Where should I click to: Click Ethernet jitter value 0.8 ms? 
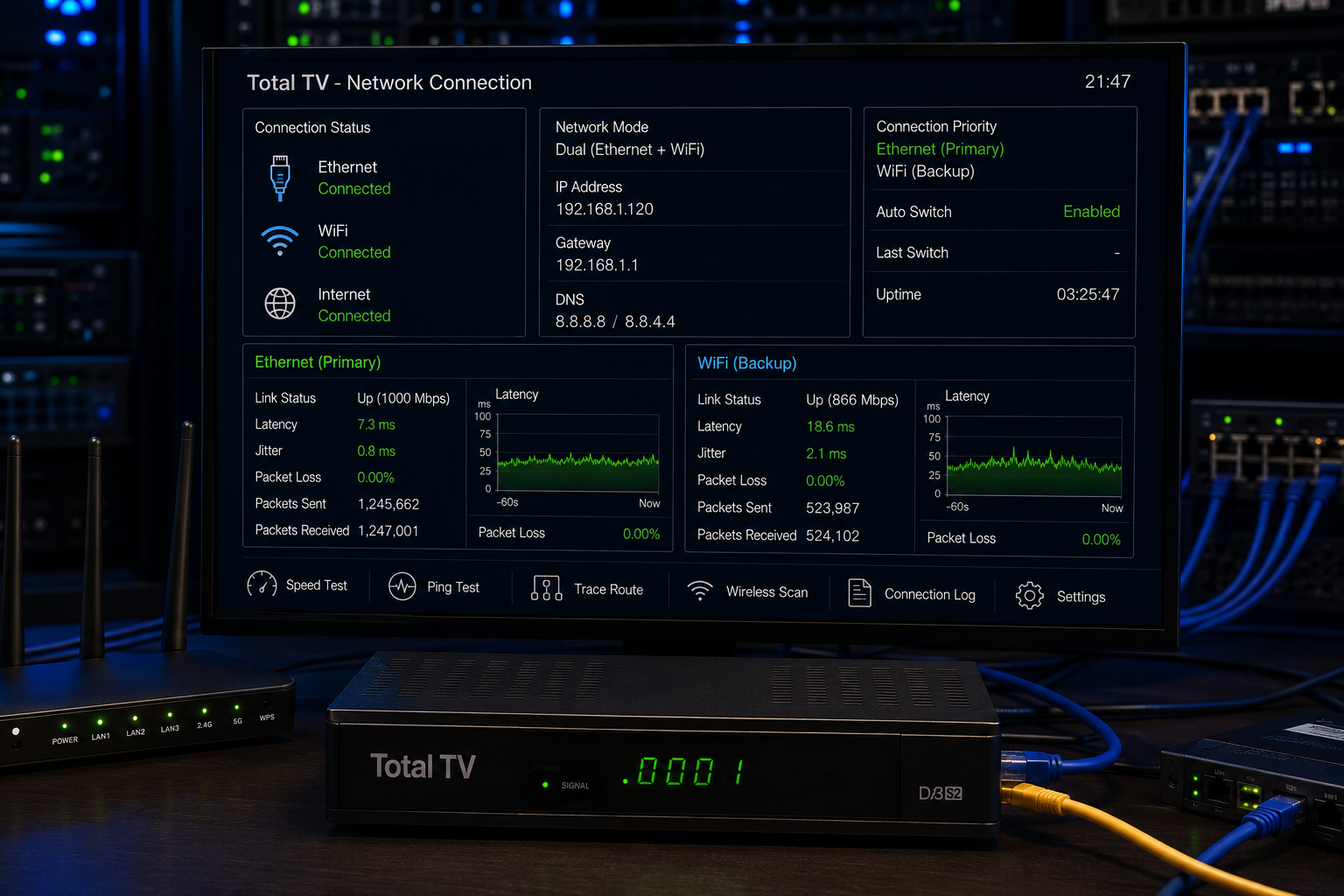point(376,451)
